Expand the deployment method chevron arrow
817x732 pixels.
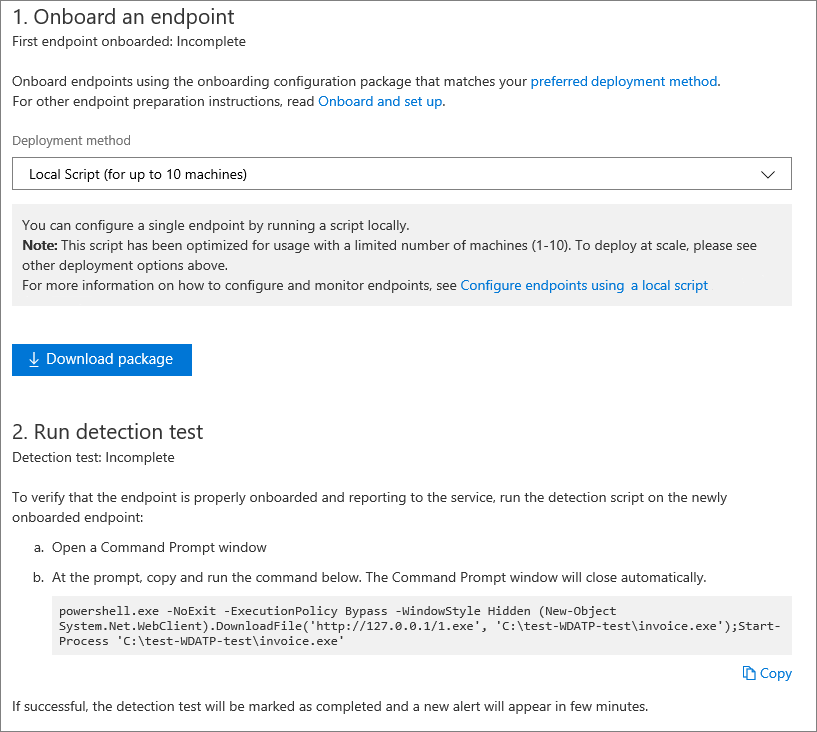[x=768, y=174]
